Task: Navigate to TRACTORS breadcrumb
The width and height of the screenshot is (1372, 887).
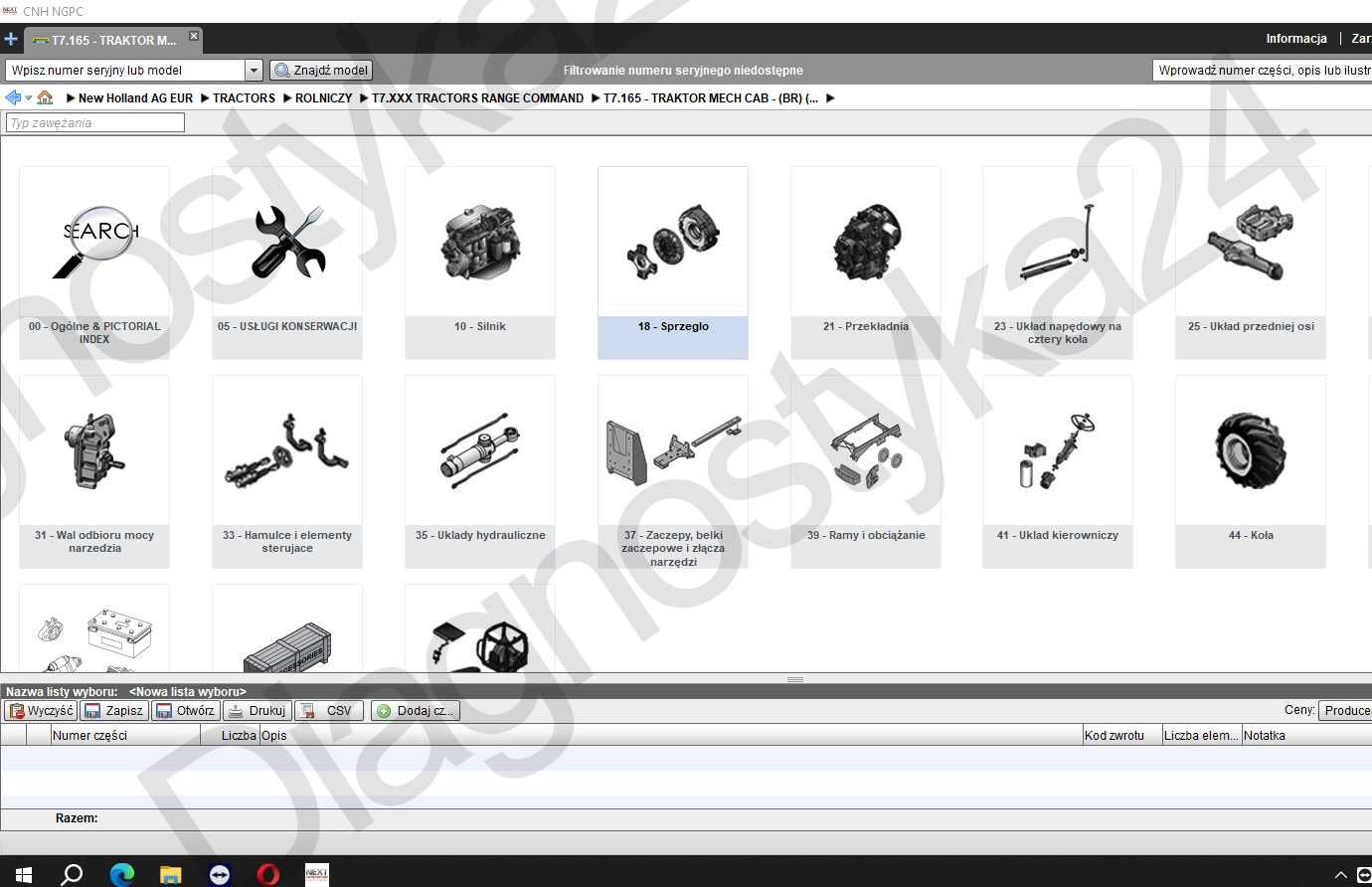Action: pyautogui.click(x=244, y=98)
